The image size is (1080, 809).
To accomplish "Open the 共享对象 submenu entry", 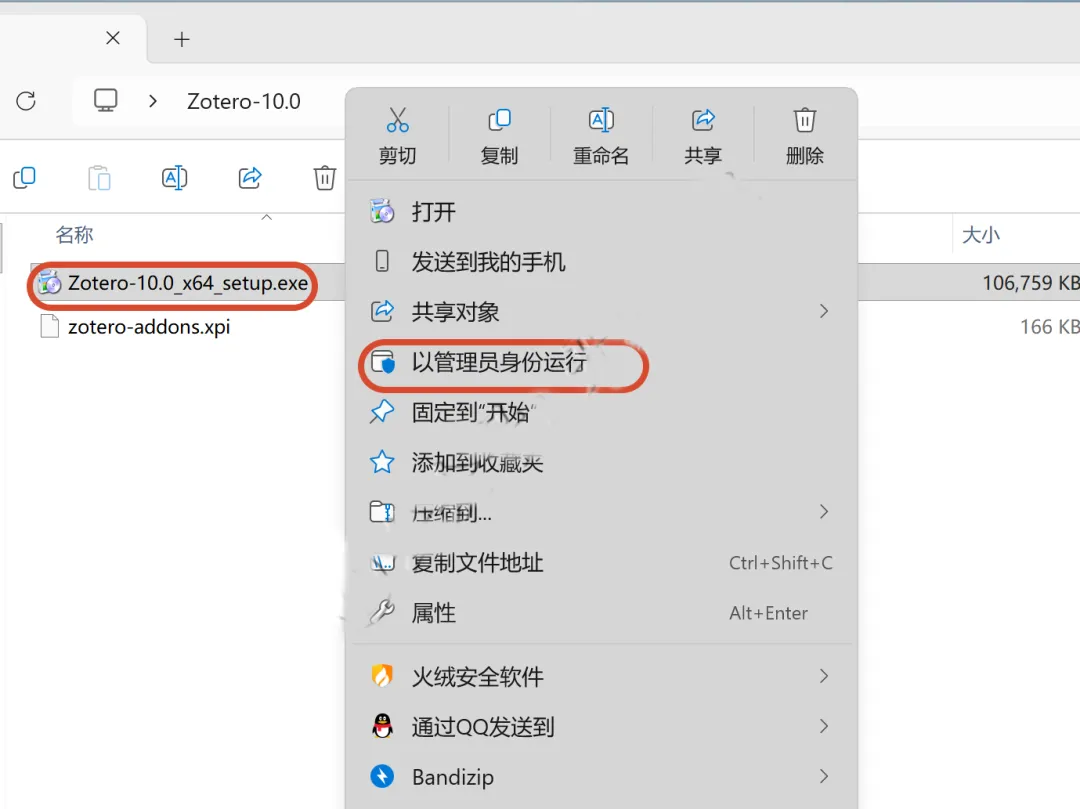I will click(603, 312).
